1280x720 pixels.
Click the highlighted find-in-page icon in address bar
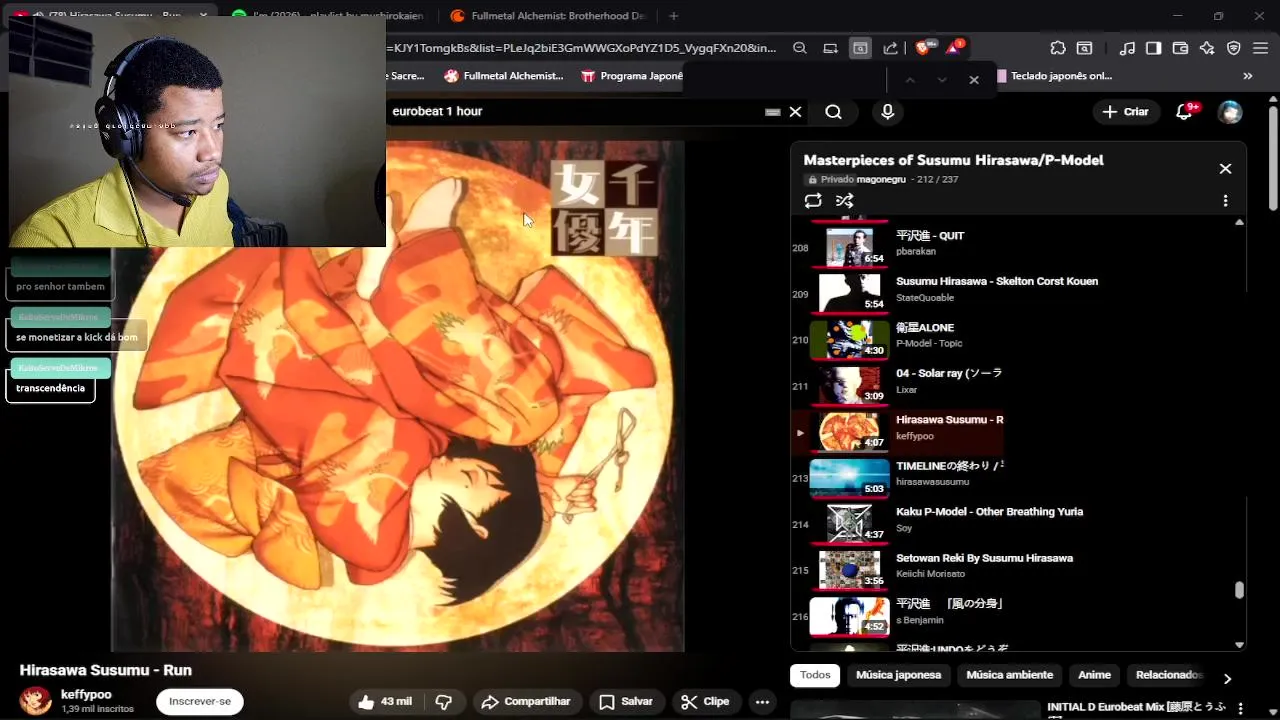[x=860, y=48]
